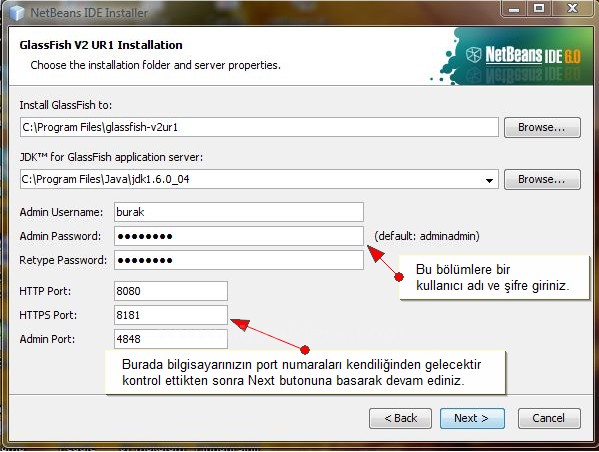
Task: Focus the Admin Password field
Action: (x=239, y=236)
